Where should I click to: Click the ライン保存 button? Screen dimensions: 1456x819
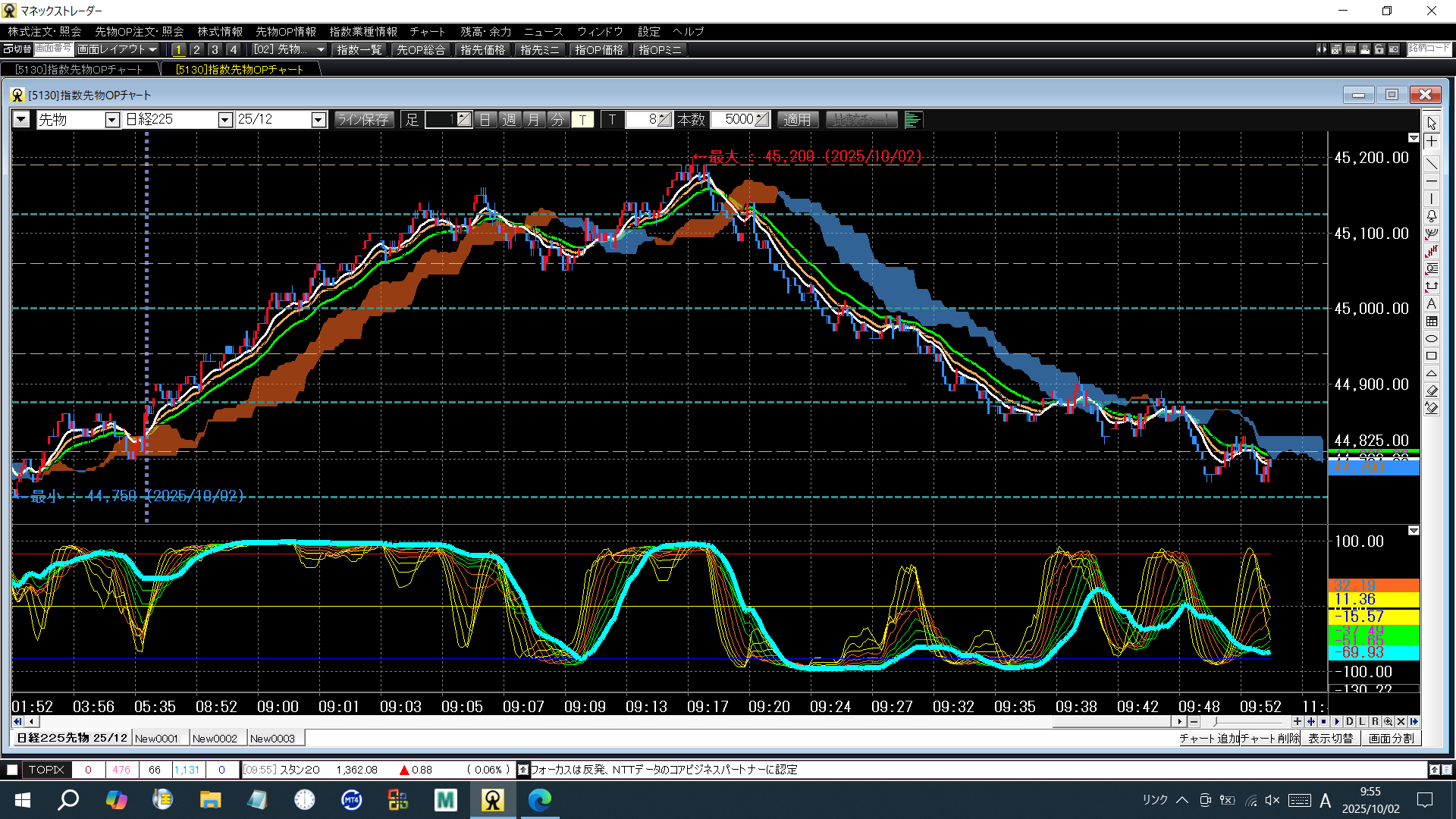pos(363,120)
